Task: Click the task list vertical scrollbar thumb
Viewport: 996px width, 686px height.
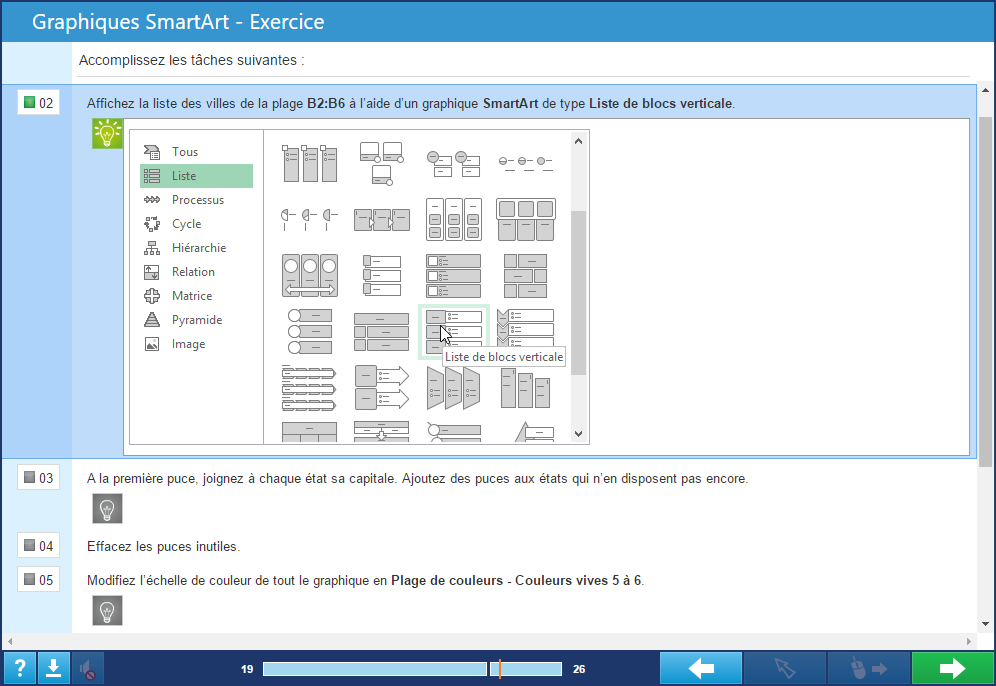Action: pos(985,292)
